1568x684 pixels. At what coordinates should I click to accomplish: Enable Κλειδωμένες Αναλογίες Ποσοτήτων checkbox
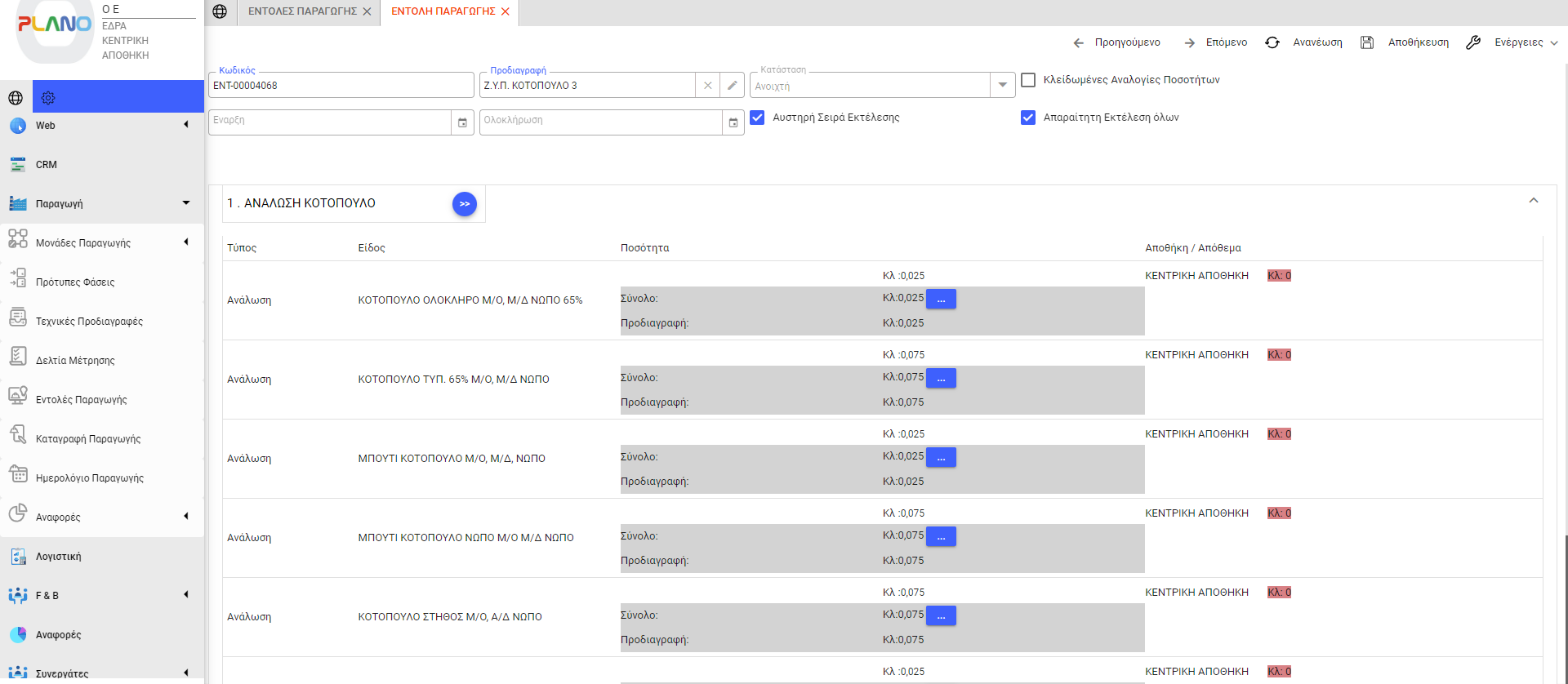point(1028,80)
